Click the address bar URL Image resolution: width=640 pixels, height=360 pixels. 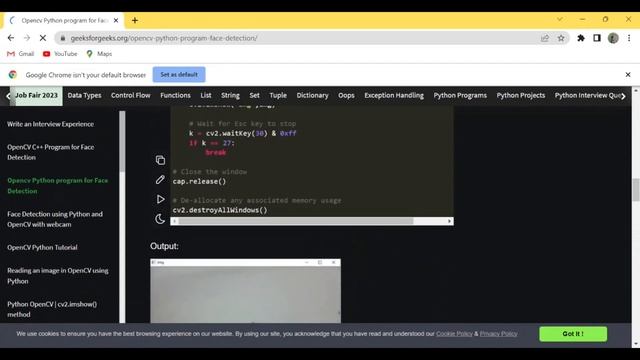164,38
